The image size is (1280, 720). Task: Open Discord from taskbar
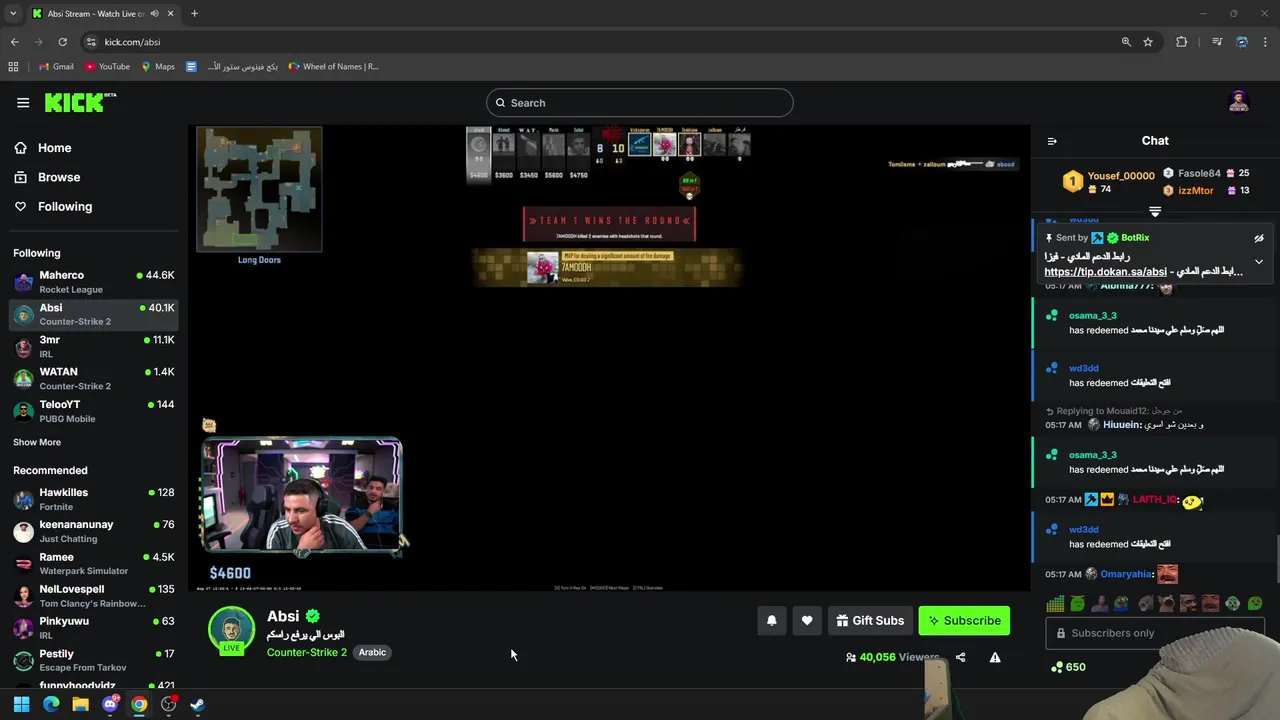point(110,704)
